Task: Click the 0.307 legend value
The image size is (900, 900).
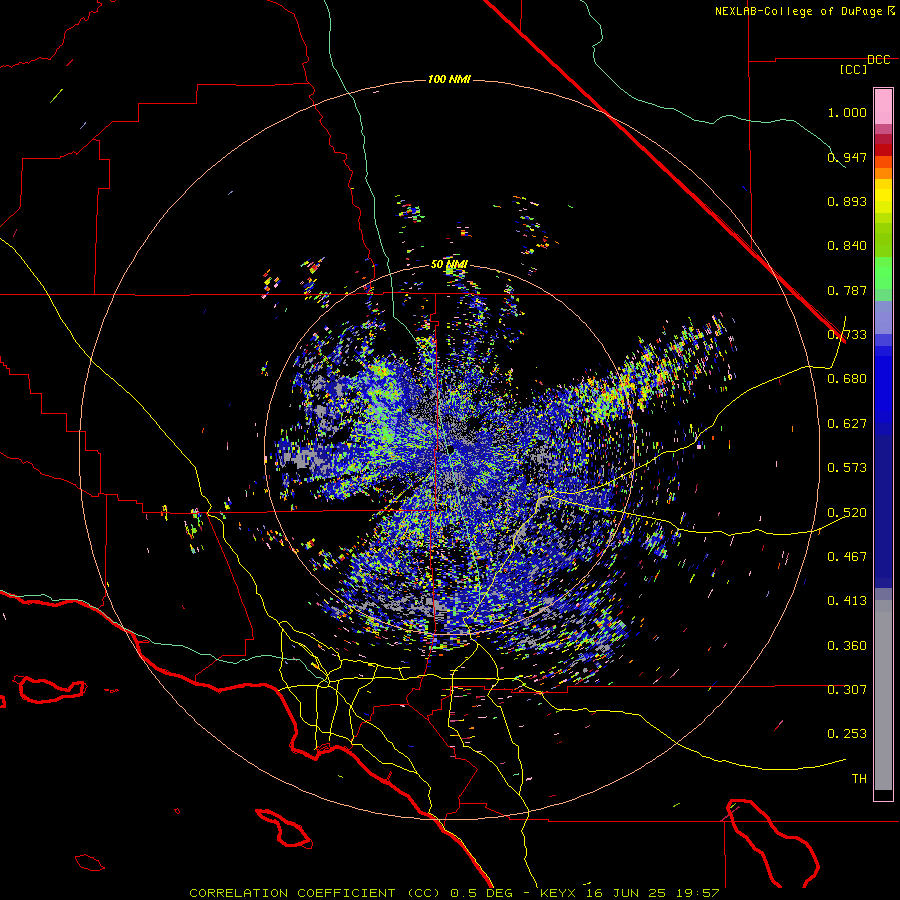Action: coord(847,690)
